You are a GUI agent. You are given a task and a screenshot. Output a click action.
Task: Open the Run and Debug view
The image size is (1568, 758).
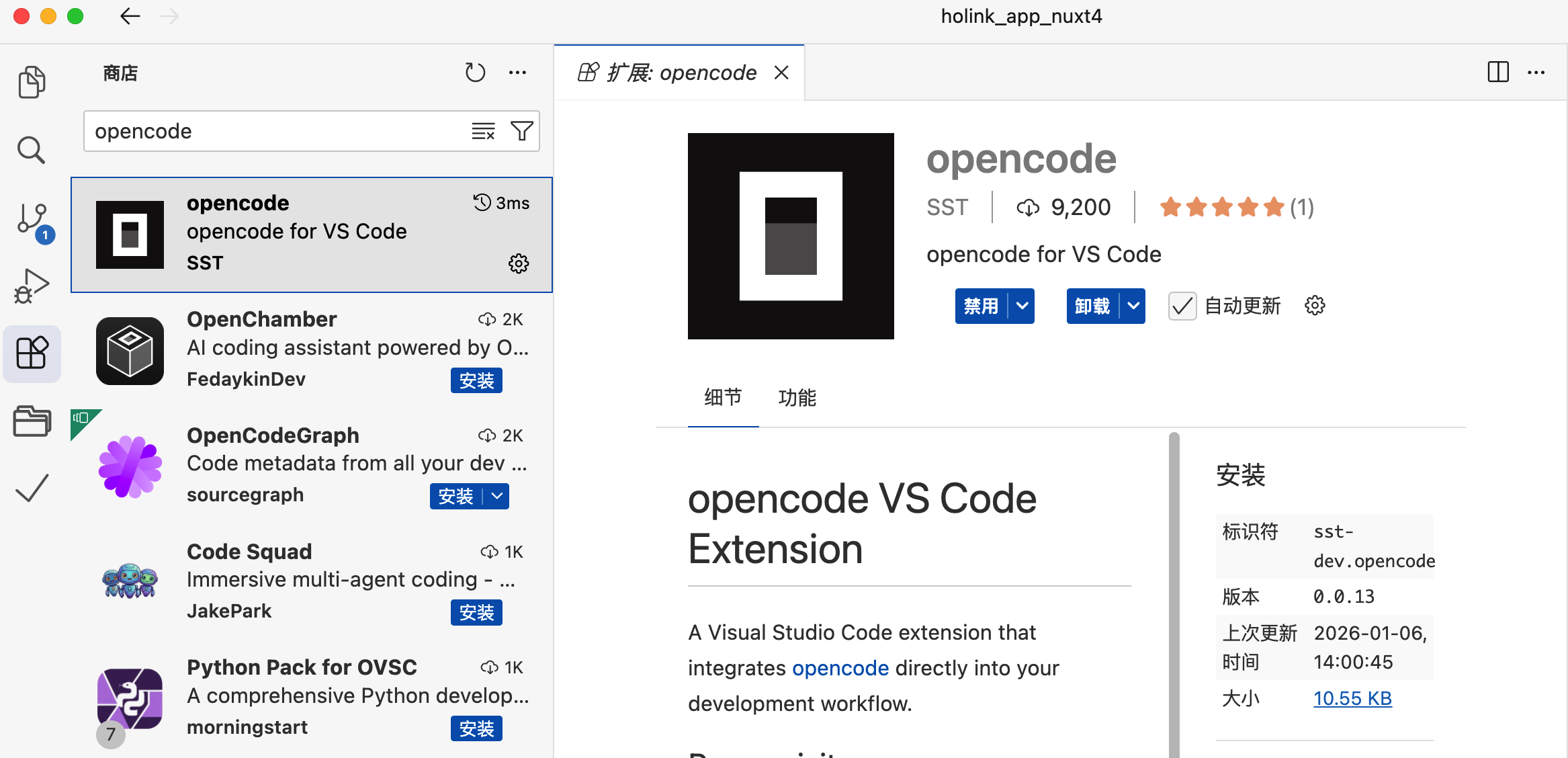32,285
